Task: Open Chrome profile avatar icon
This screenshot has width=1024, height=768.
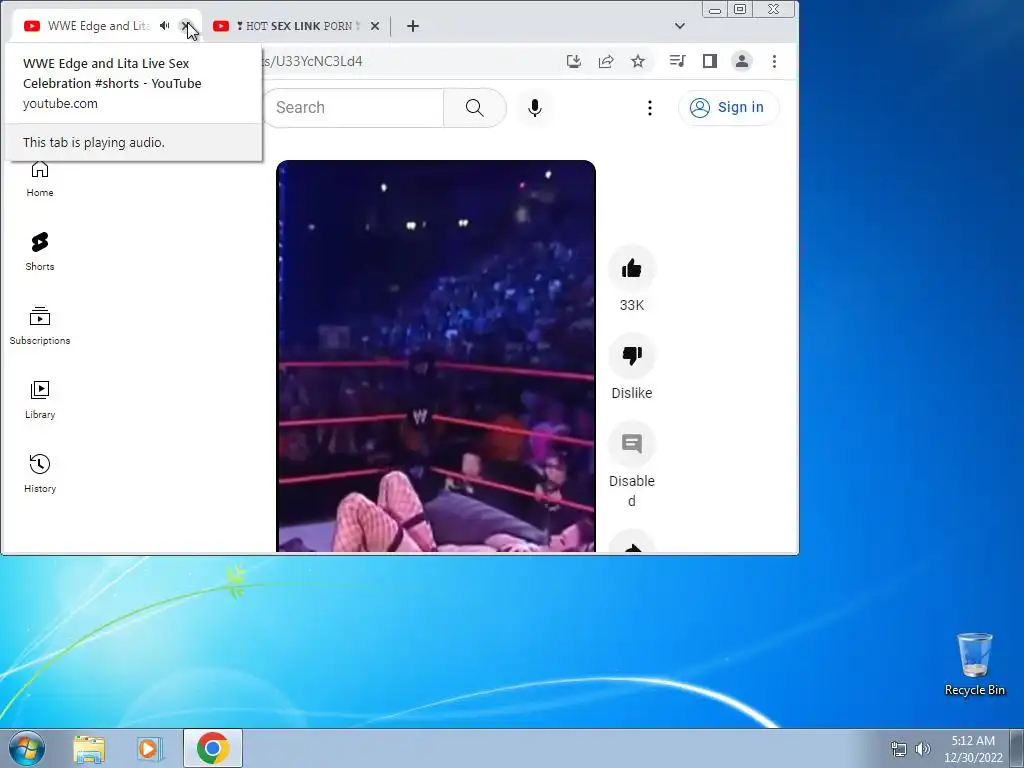Action: coord(742,61)
